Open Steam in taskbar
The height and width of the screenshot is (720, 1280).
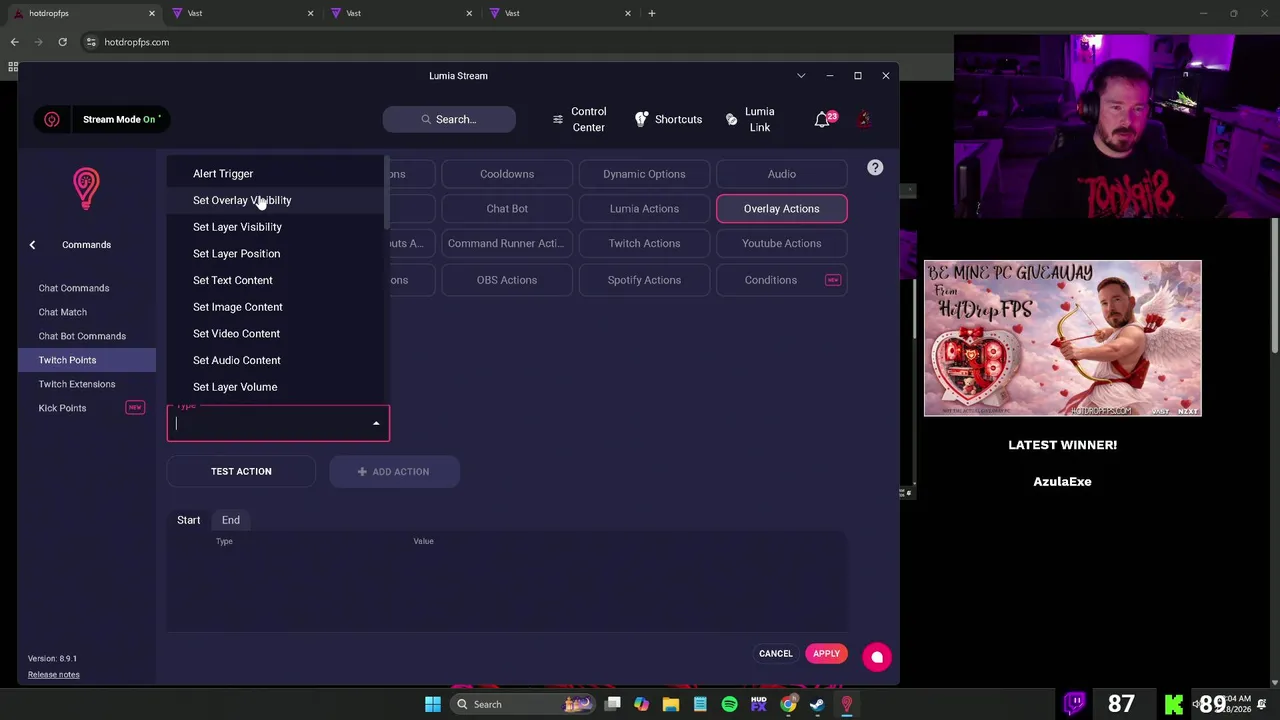pyautogui.click(x=817, y=704)
